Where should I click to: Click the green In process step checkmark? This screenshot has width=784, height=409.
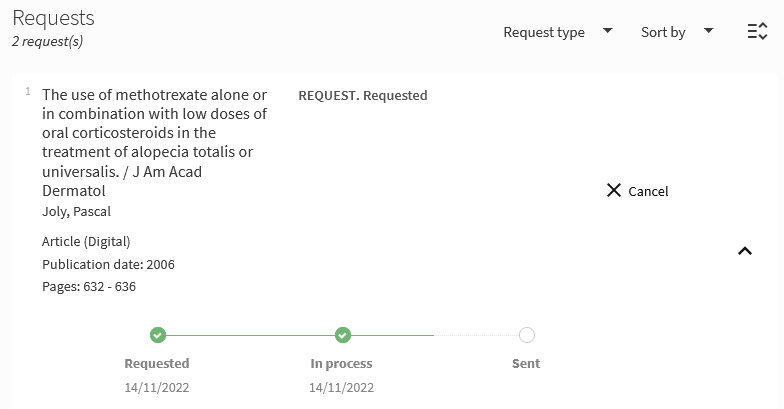click(x=342, y=335)
